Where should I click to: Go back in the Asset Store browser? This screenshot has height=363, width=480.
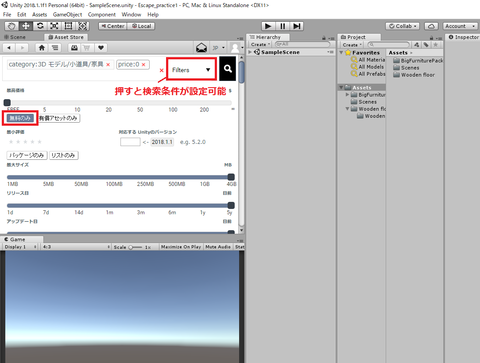tap(9, 48)
